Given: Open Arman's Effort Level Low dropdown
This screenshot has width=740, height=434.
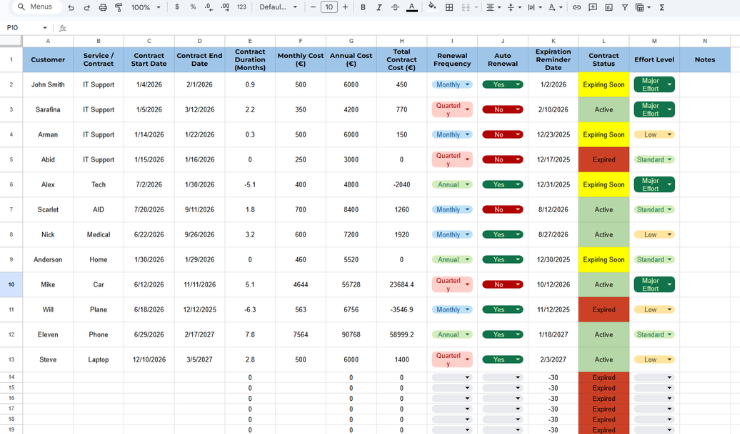Looking at the screenshot, I should click(x=654, y=134).
